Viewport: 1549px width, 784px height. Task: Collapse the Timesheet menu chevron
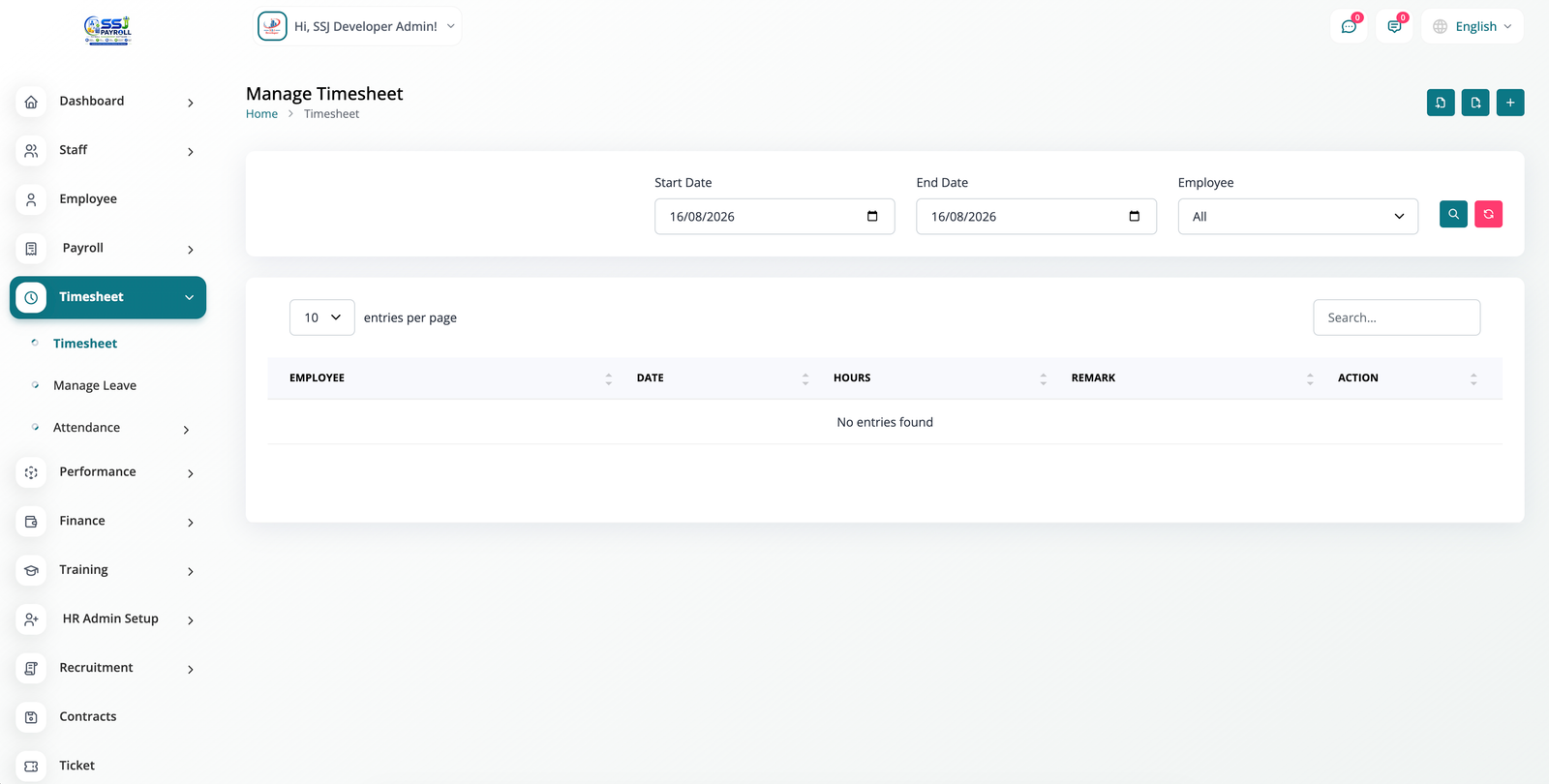(x=189, y=297)
